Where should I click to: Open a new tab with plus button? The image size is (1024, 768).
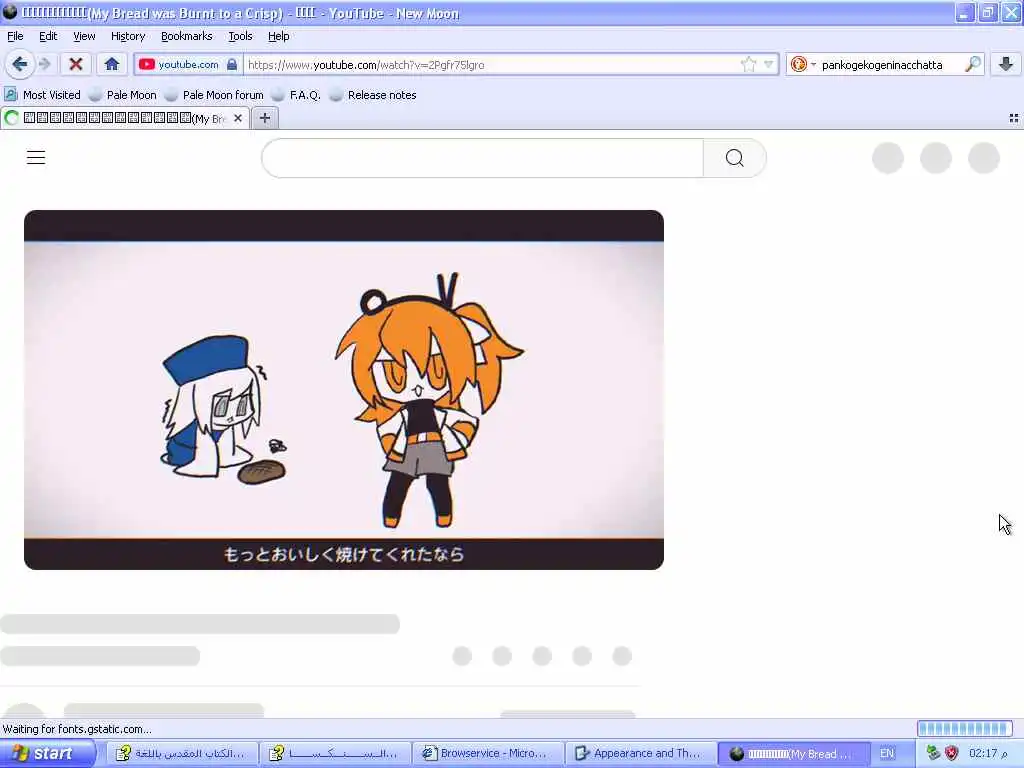(x=264, y=118)
